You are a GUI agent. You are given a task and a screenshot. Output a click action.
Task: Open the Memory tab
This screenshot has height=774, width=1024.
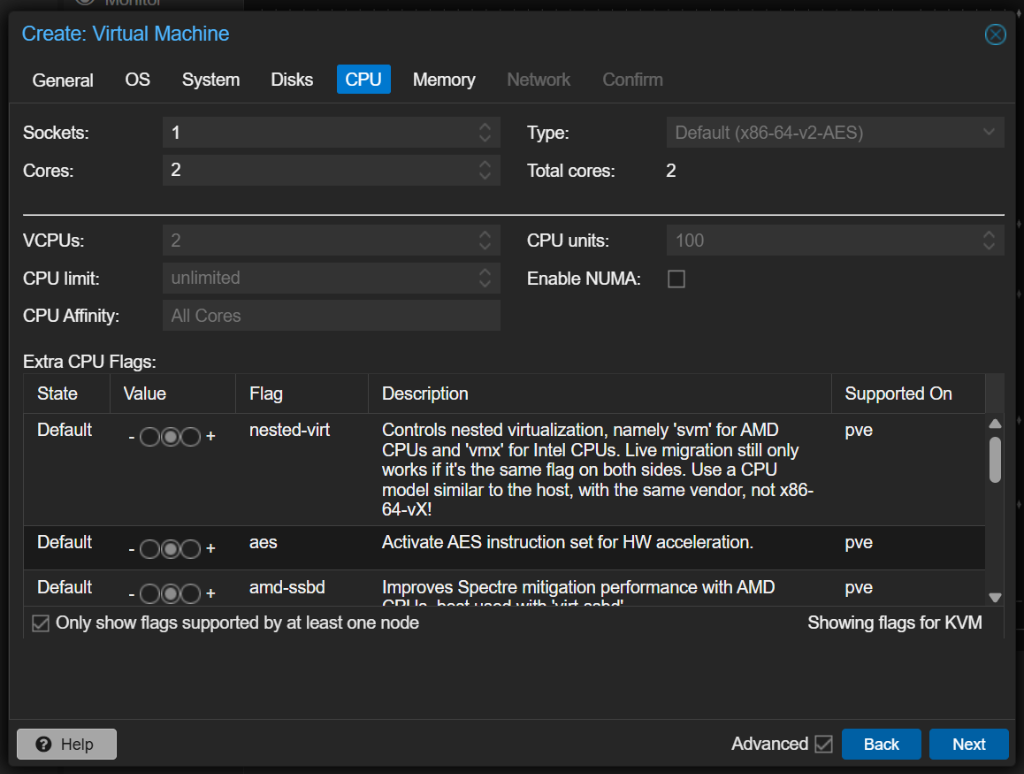[x=444, y=80]
